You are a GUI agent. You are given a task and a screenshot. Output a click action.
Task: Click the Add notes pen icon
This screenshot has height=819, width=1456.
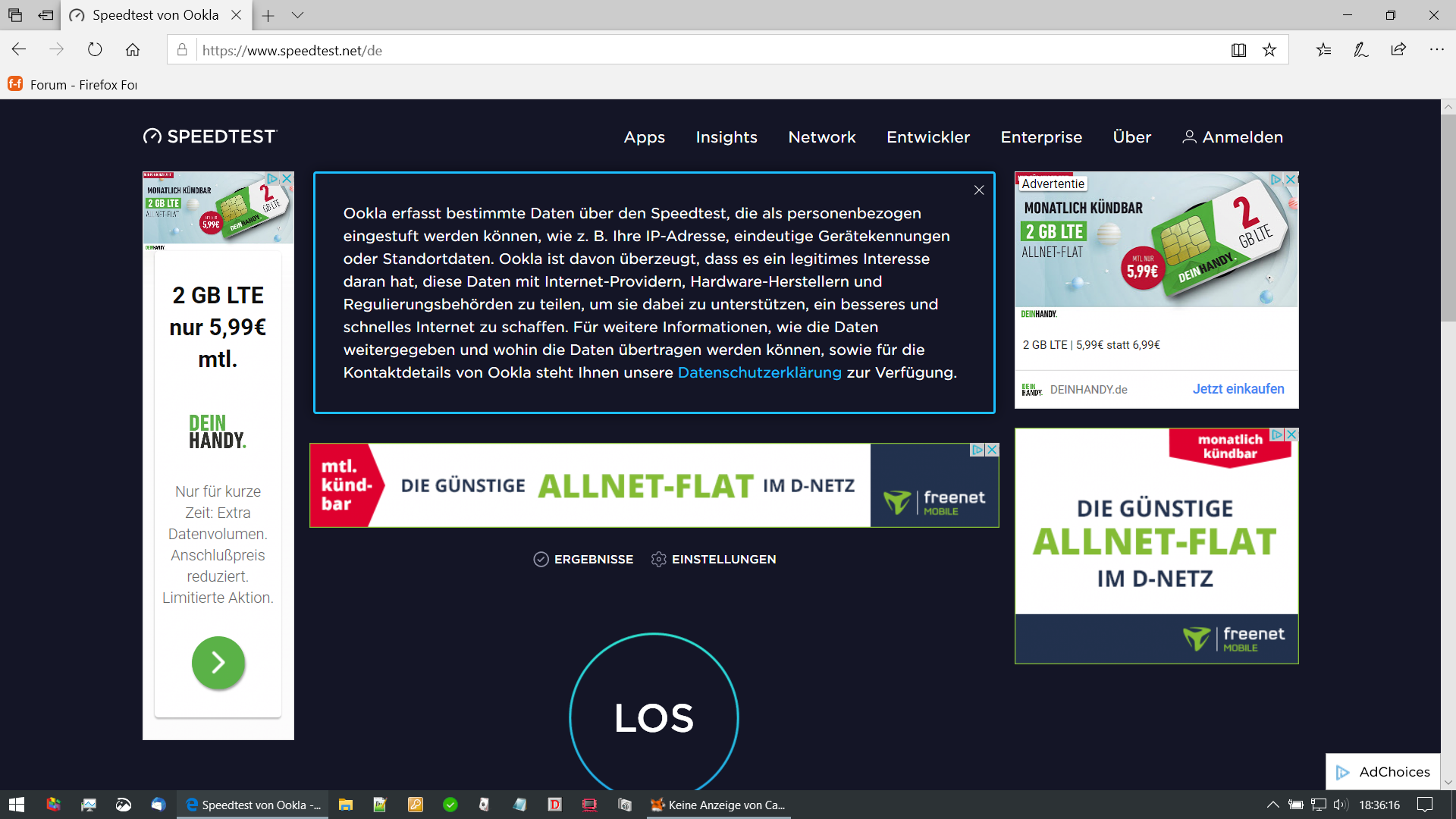[x=1361, y=50]
